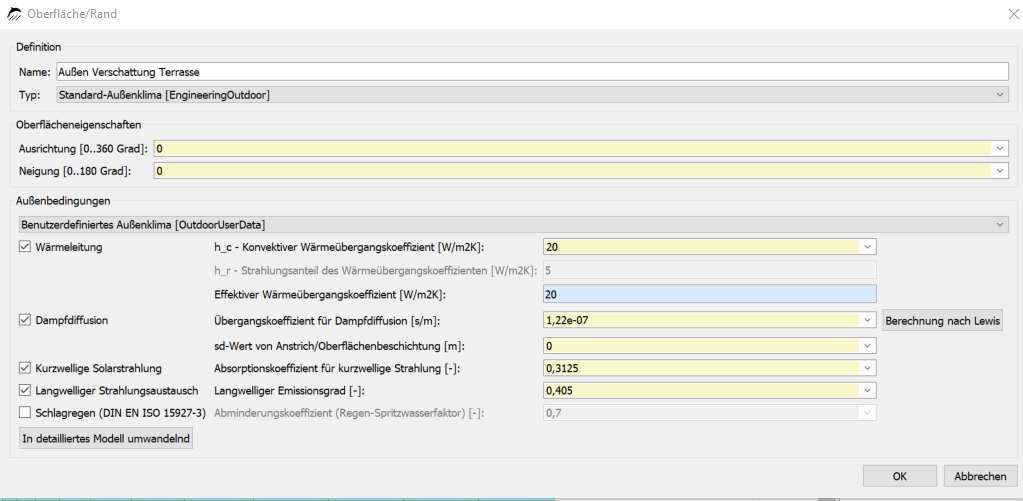Click the app icon in the title bar
The height and width of the screenshot is (501, 1023).
coord(13,14)
